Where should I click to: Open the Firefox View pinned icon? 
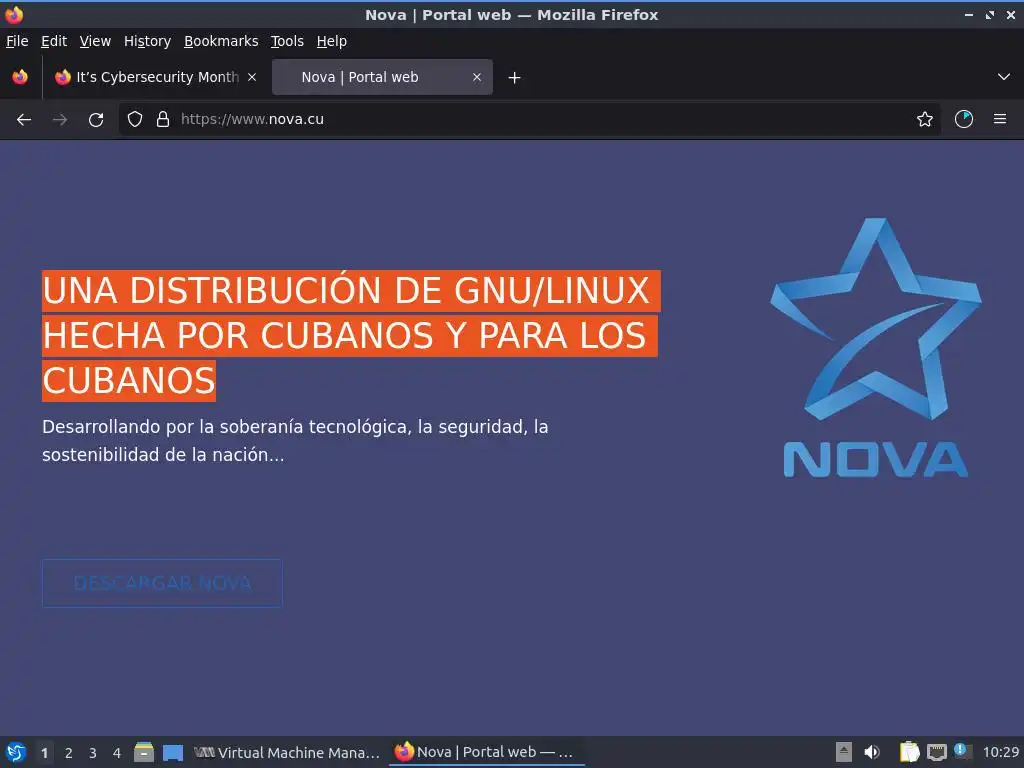tap(20, 77)
